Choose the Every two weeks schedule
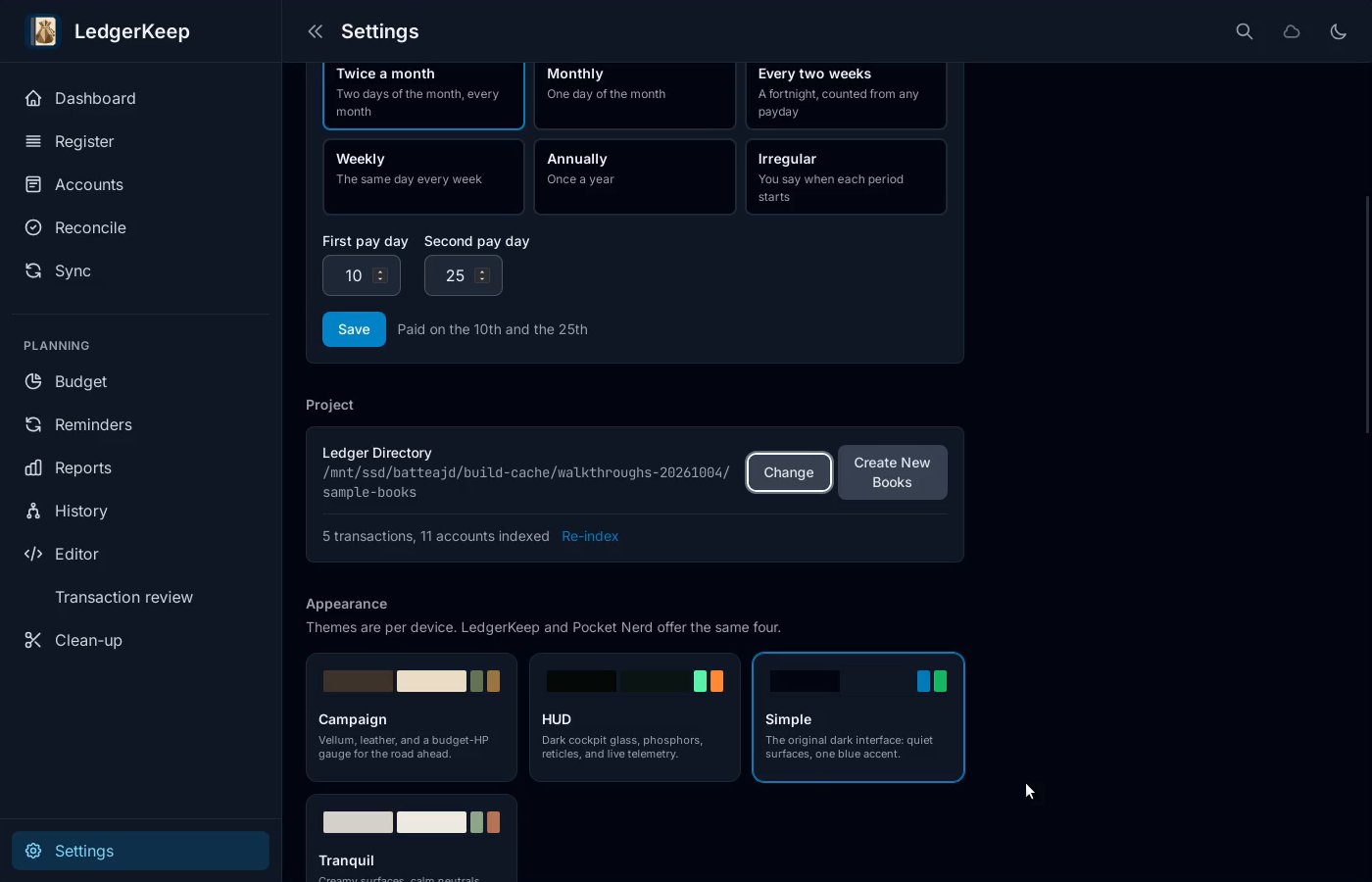Viewport: 1372px width, 882px height. pos(846,95)
